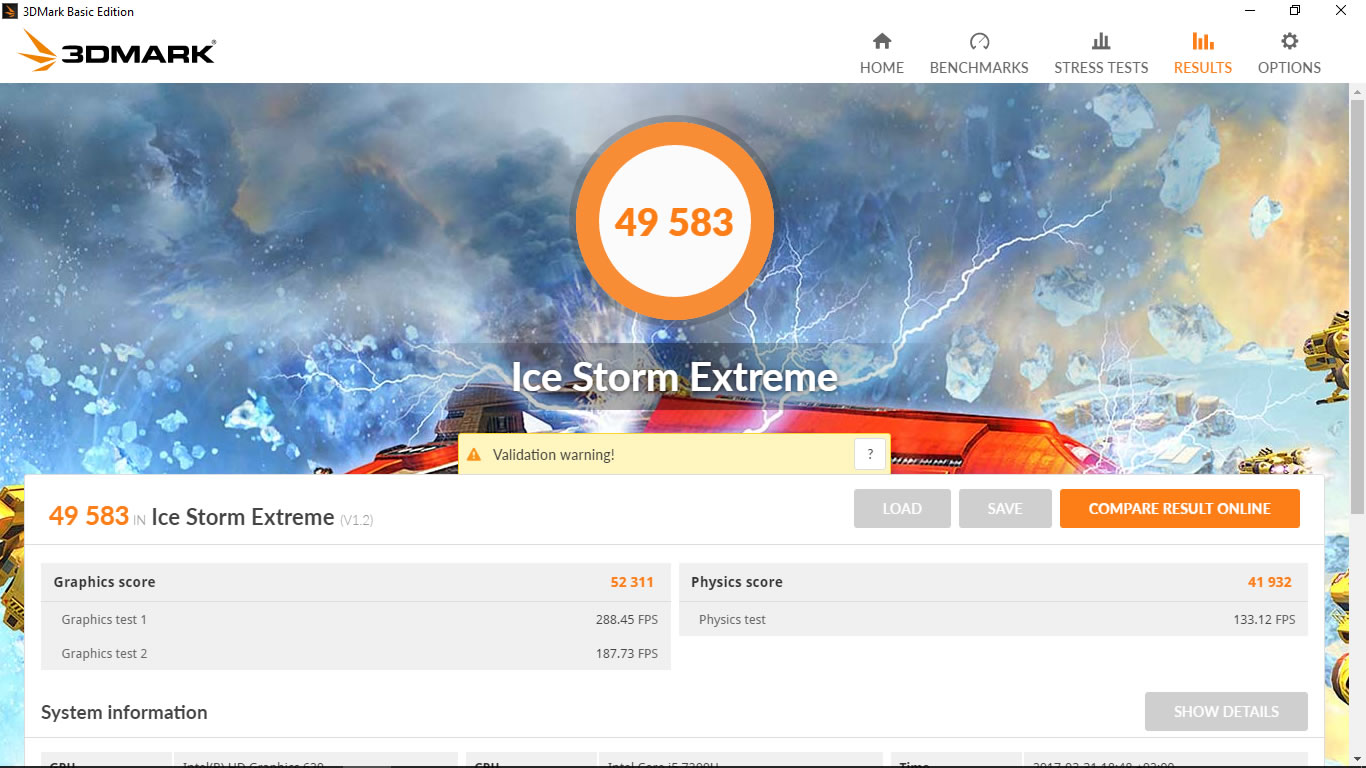The width and height of the screenshot is (1366, 768).
Task: Open the Home tab house icon
Action: point(882,41)
